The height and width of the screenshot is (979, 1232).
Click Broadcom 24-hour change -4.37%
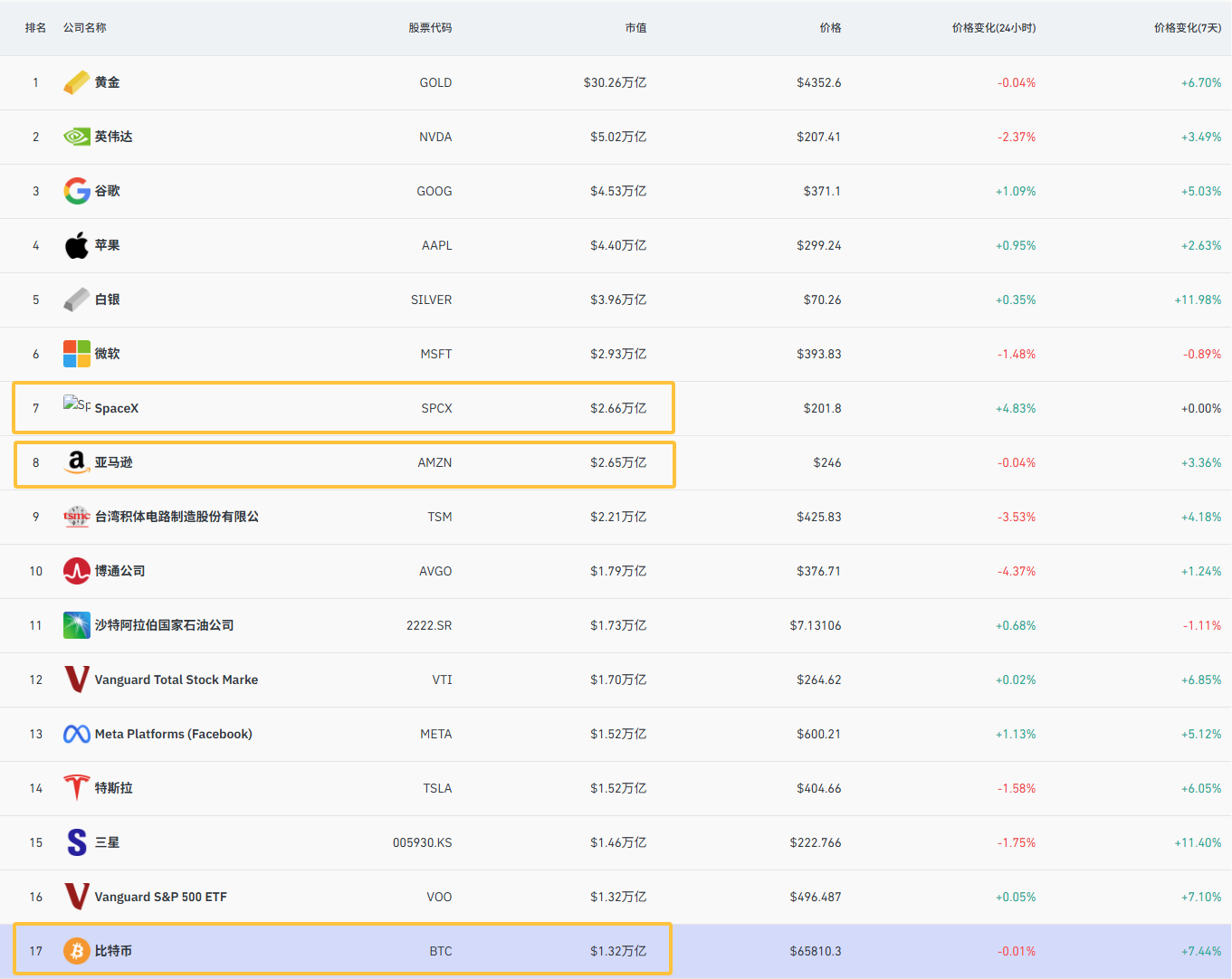tap(1017, 571)
